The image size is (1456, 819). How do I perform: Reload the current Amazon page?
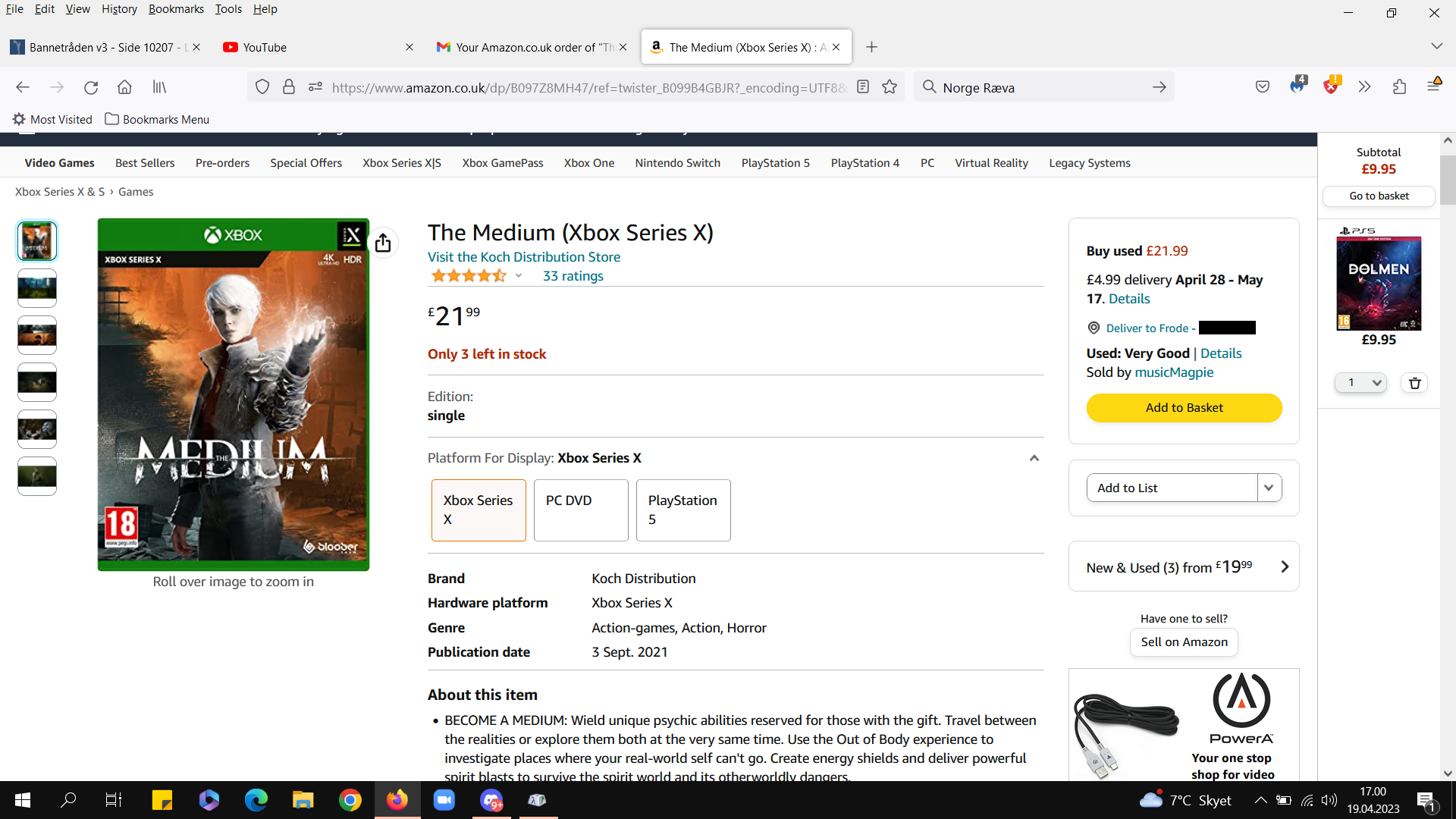[x=91, y=87]
